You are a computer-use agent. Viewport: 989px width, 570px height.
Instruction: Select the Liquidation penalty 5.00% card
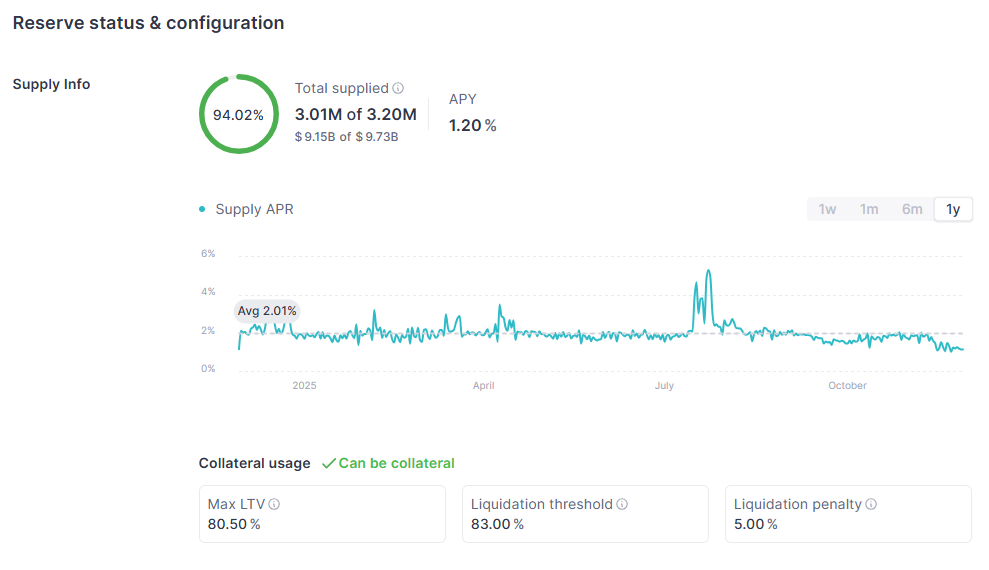848,514
